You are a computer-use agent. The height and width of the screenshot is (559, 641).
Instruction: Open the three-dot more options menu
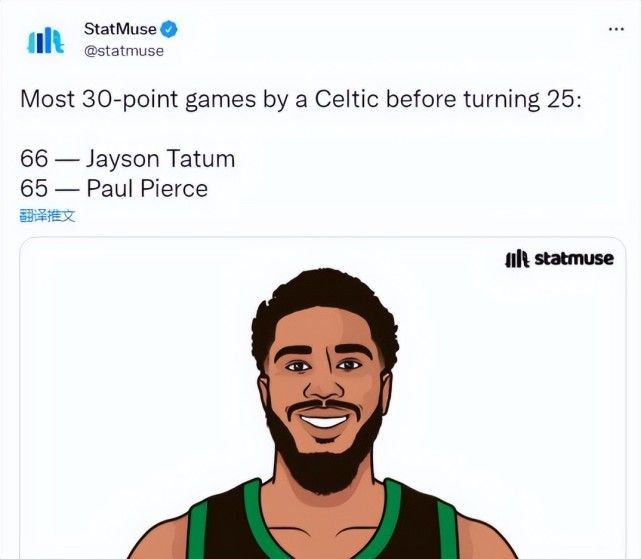pos(616,29)
